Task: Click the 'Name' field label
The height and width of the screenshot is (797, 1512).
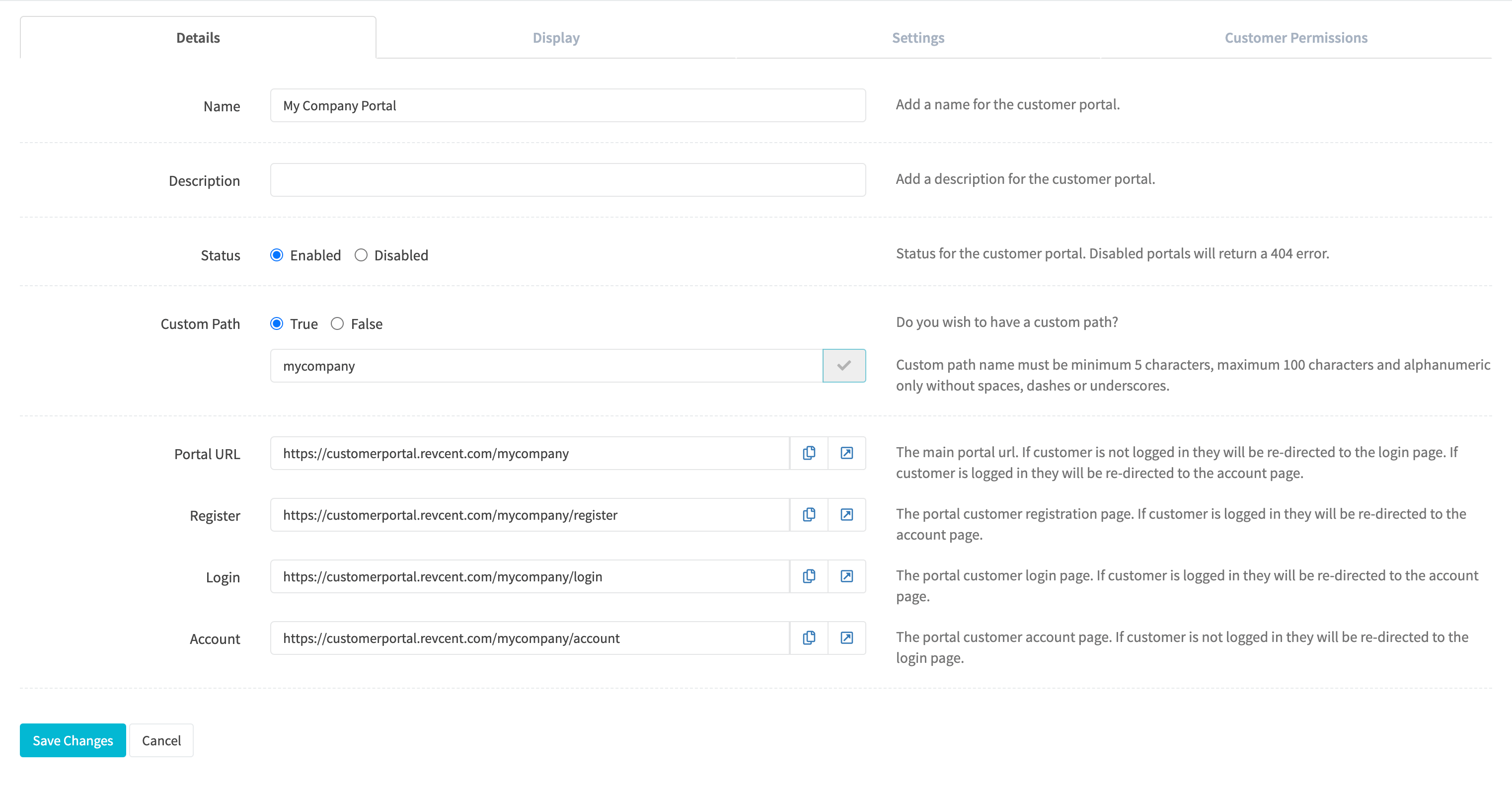Action: coord(222,106)
